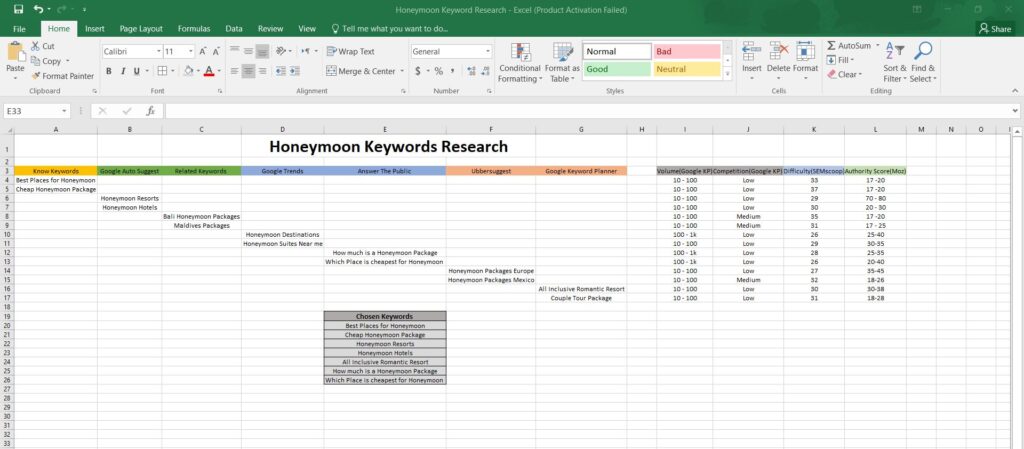Apply the Normal cell style
Viewport: 1024px width, 449px height.
[x=617, y=52]
